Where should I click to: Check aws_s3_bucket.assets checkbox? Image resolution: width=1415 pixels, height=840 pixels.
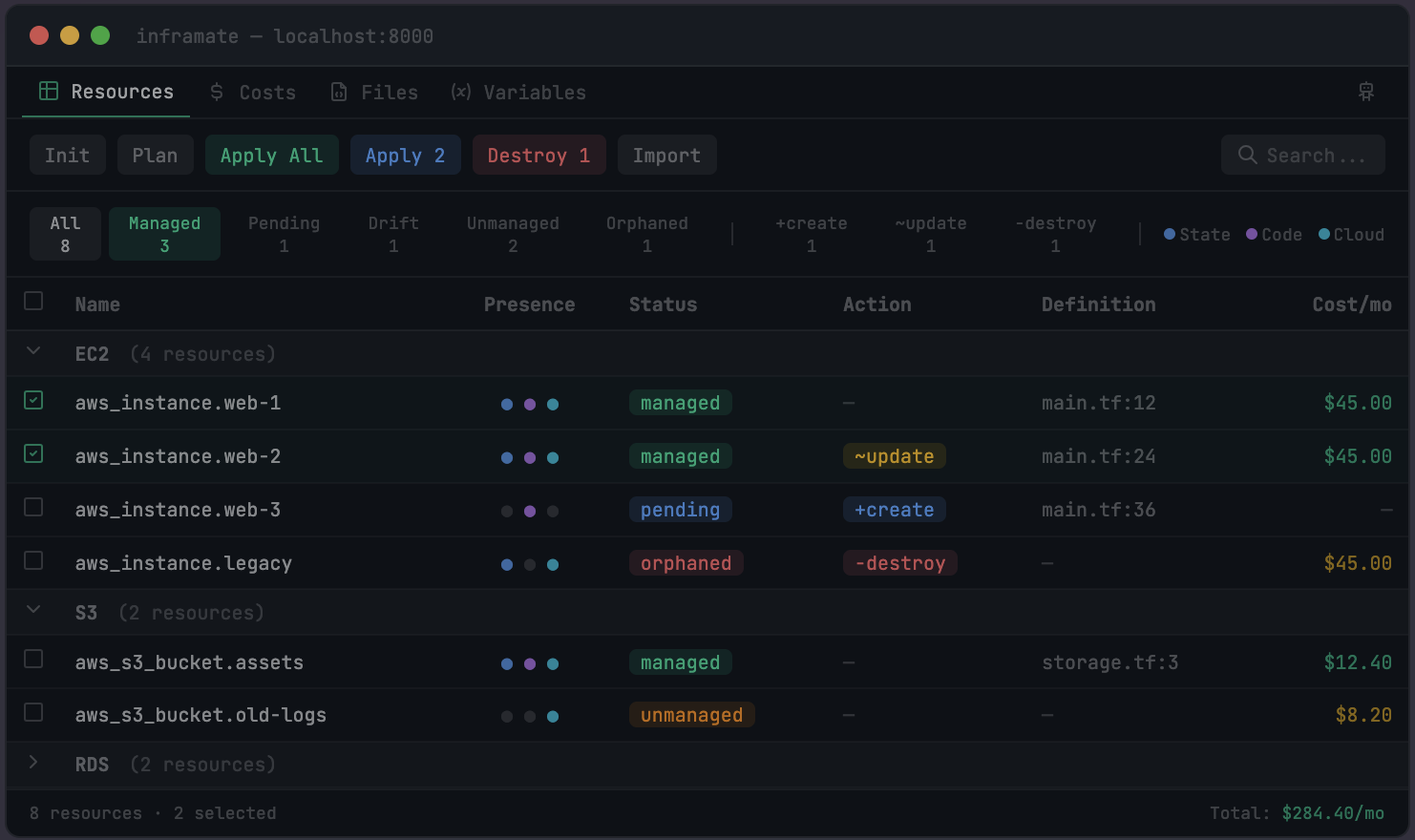33,660
